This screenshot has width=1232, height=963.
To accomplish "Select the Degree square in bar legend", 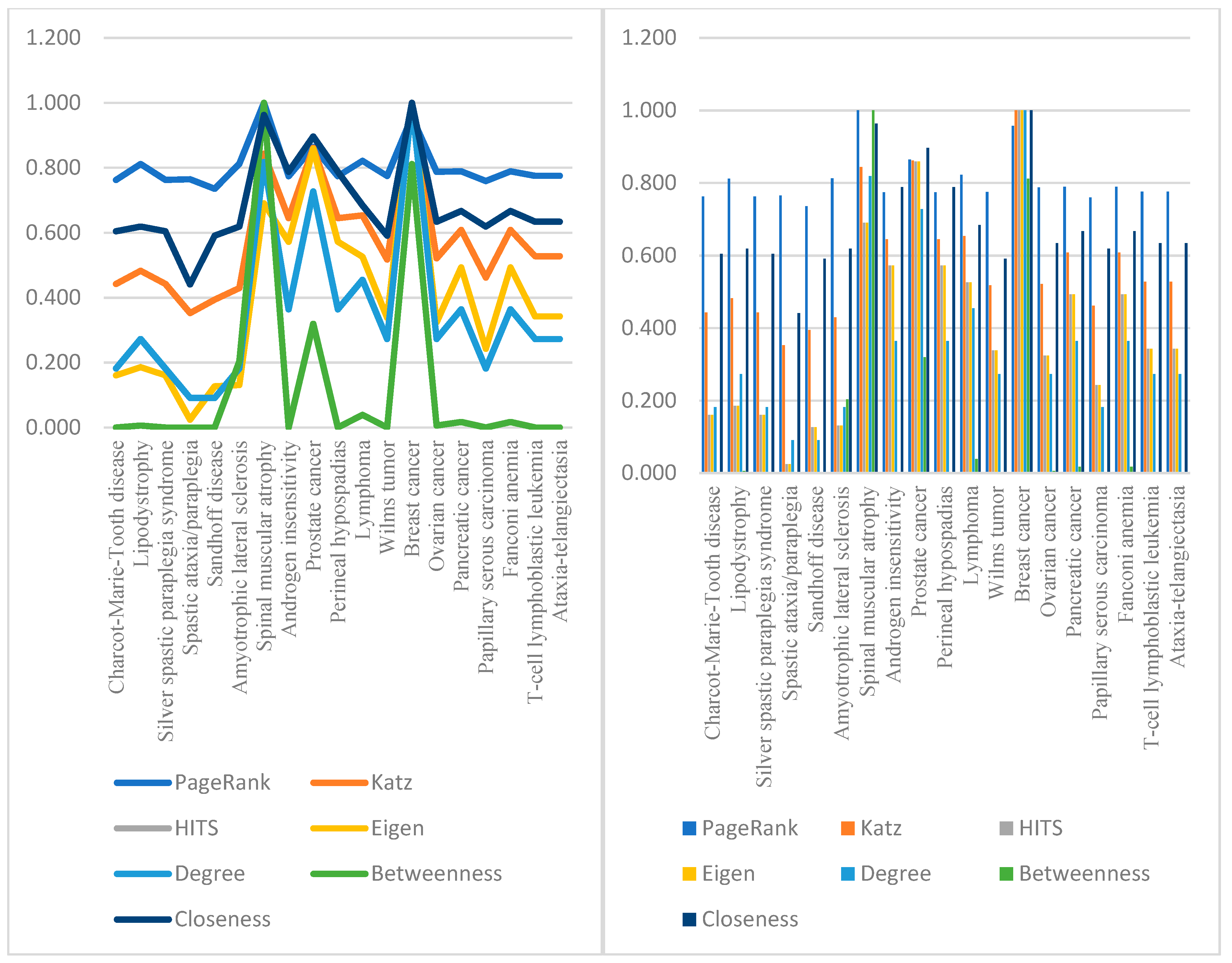I will coord(847,874).
